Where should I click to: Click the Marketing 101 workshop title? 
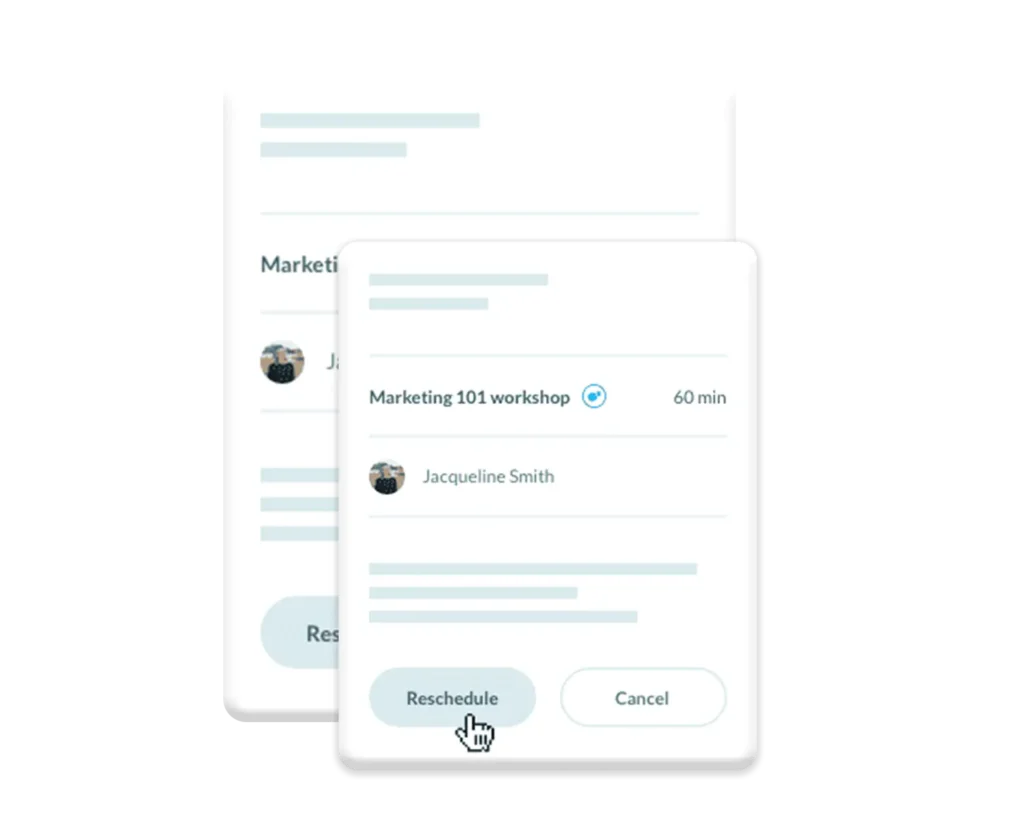click(x=469, y=397)
